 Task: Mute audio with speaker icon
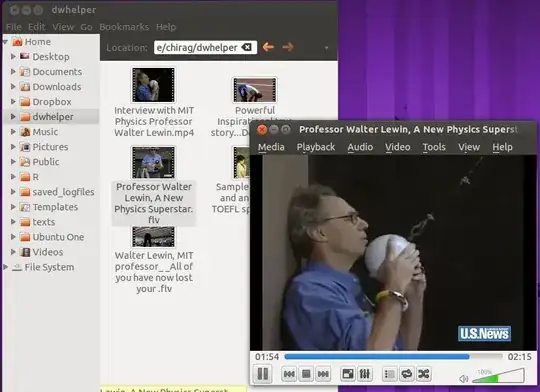[x=464, y=379]
